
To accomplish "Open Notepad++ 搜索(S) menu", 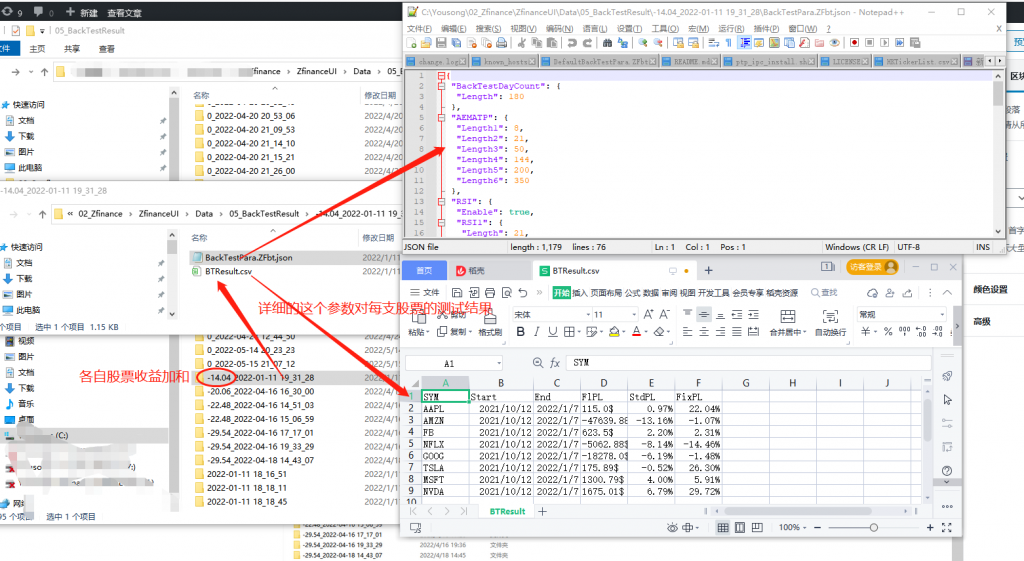I will [488, 29].
